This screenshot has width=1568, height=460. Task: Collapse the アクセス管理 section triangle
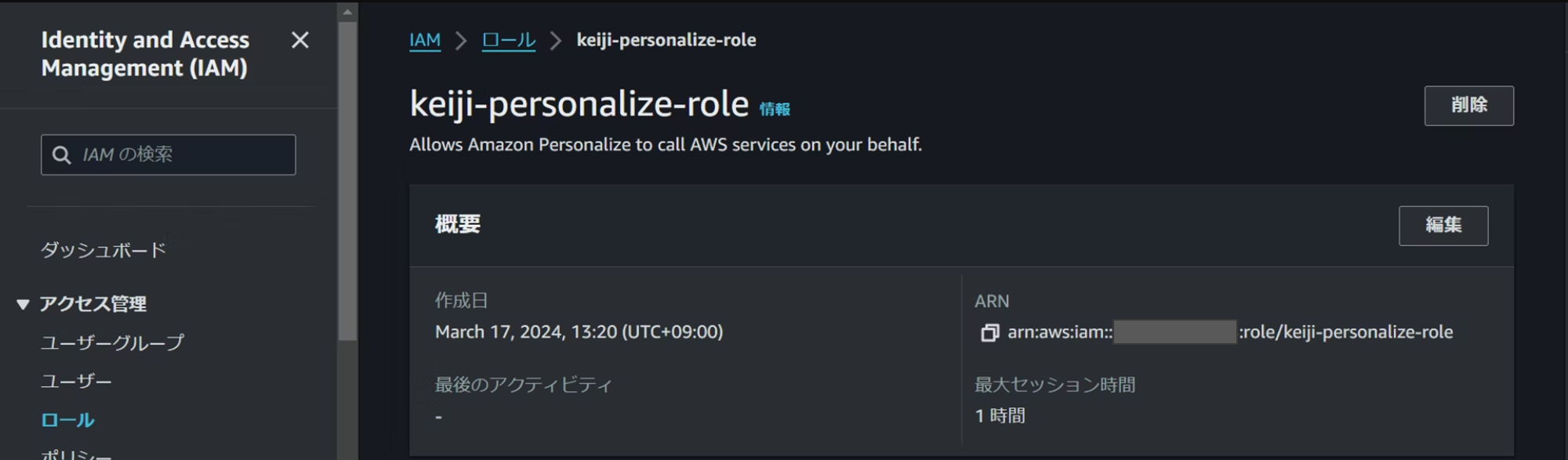23,305
